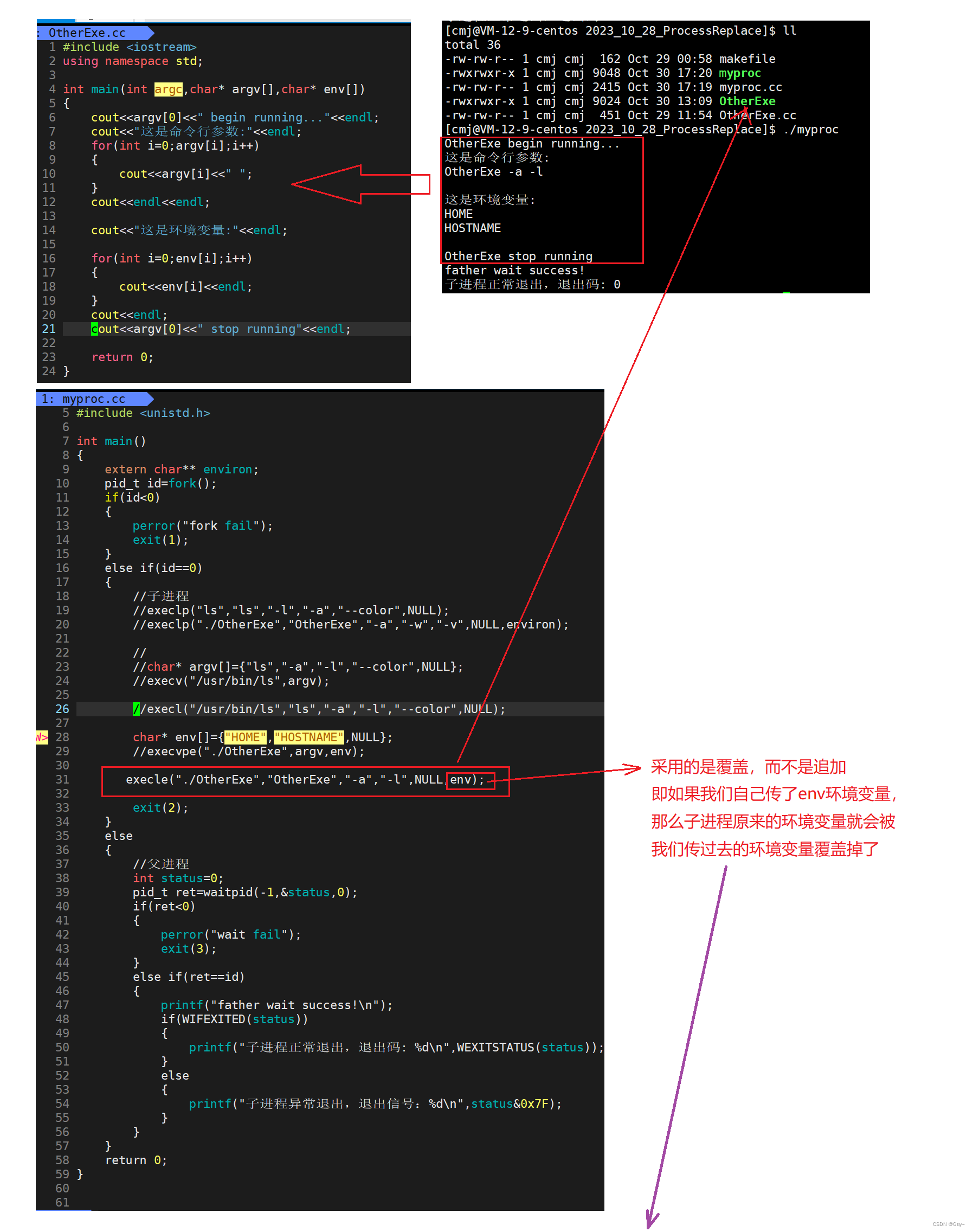This screenshot has height=1232, width=973.
Task: Click the highlighted argc parameter in main
Action: [168, 89]
